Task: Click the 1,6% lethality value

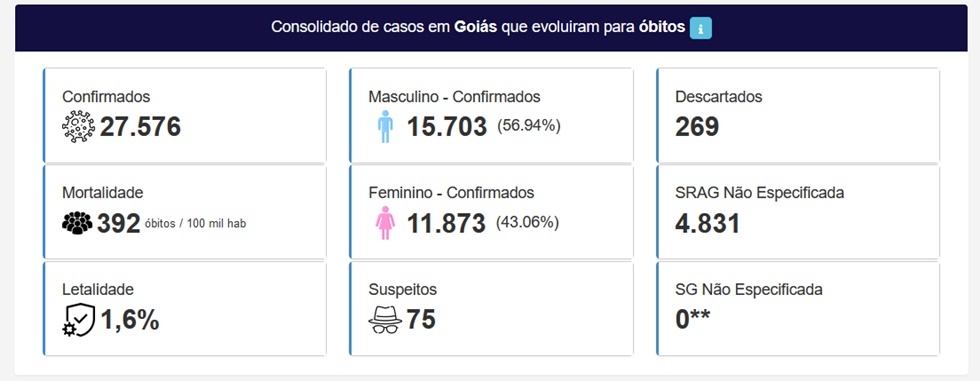Action: click(130, 320)
